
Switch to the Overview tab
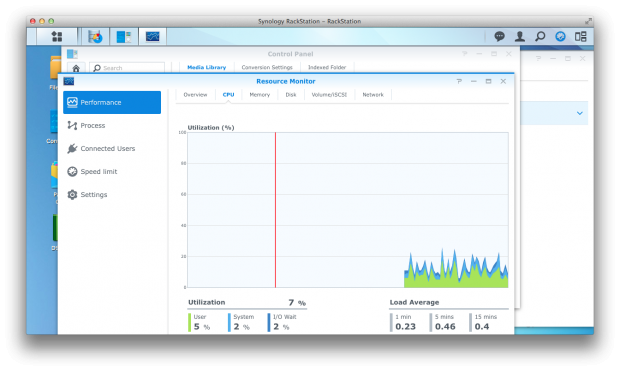pos(195,95)
